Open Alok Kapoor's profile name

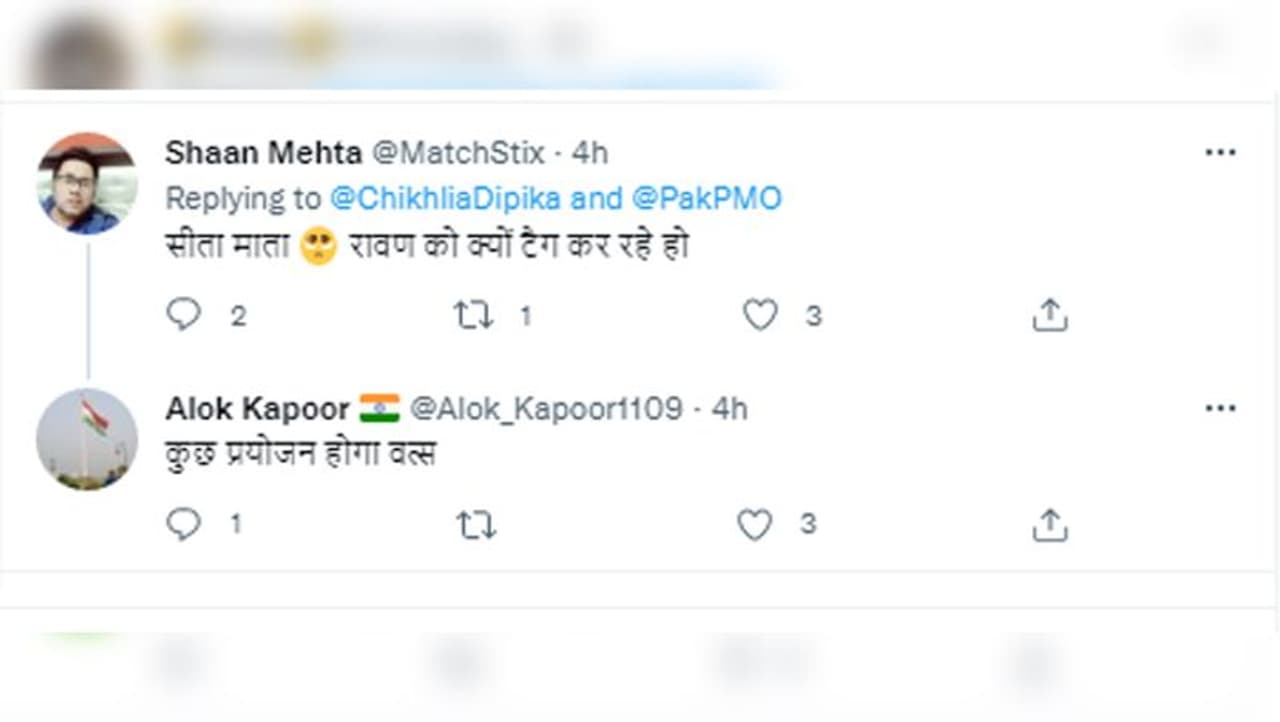pyautogui.click(x=257, y=409)
